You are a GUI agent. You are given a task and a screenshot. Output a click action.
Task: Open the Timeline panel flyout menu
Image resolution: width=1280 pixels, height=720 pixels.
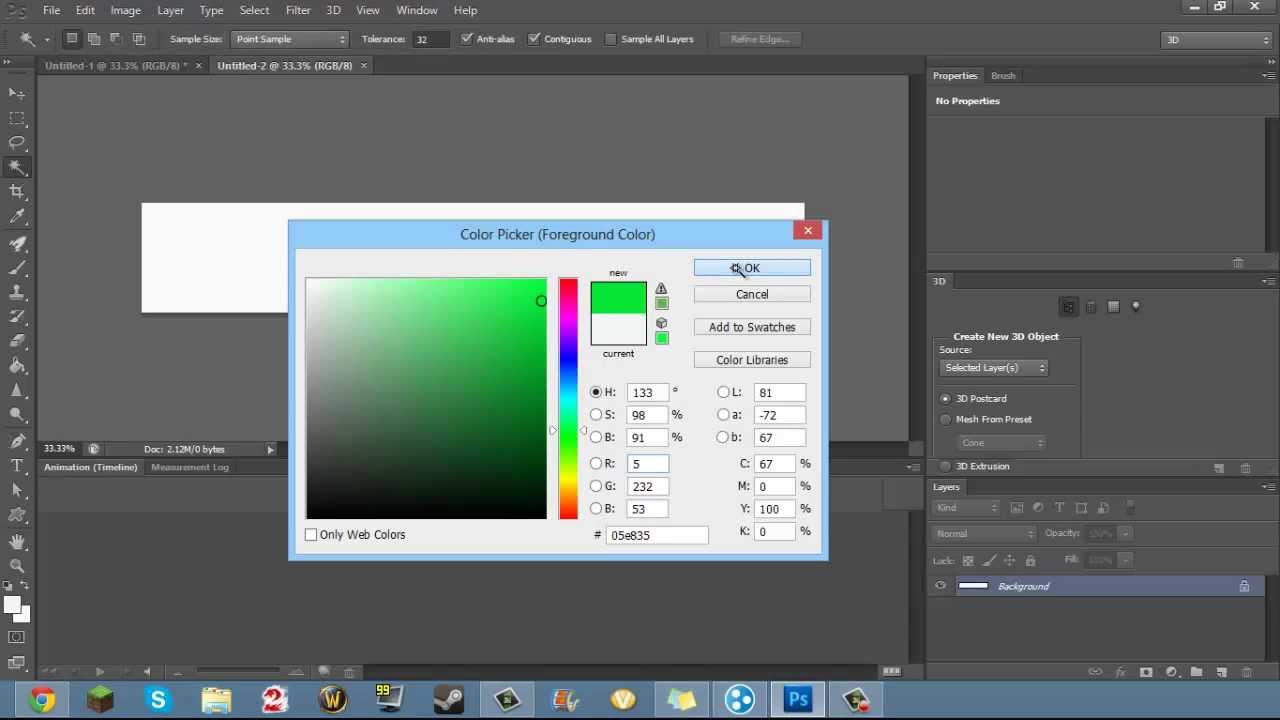point(913,467)
